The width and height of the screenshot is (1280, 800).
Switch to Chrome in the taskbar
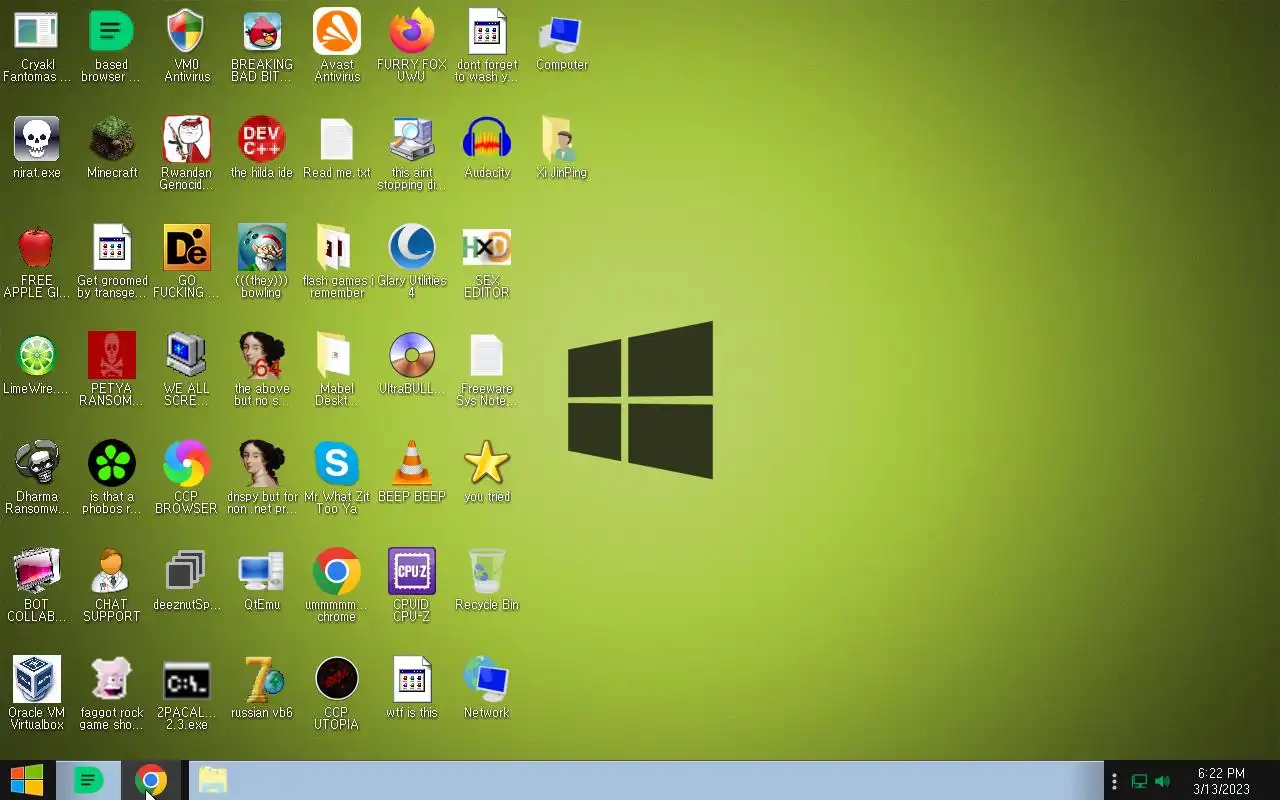tap(151, 780)
